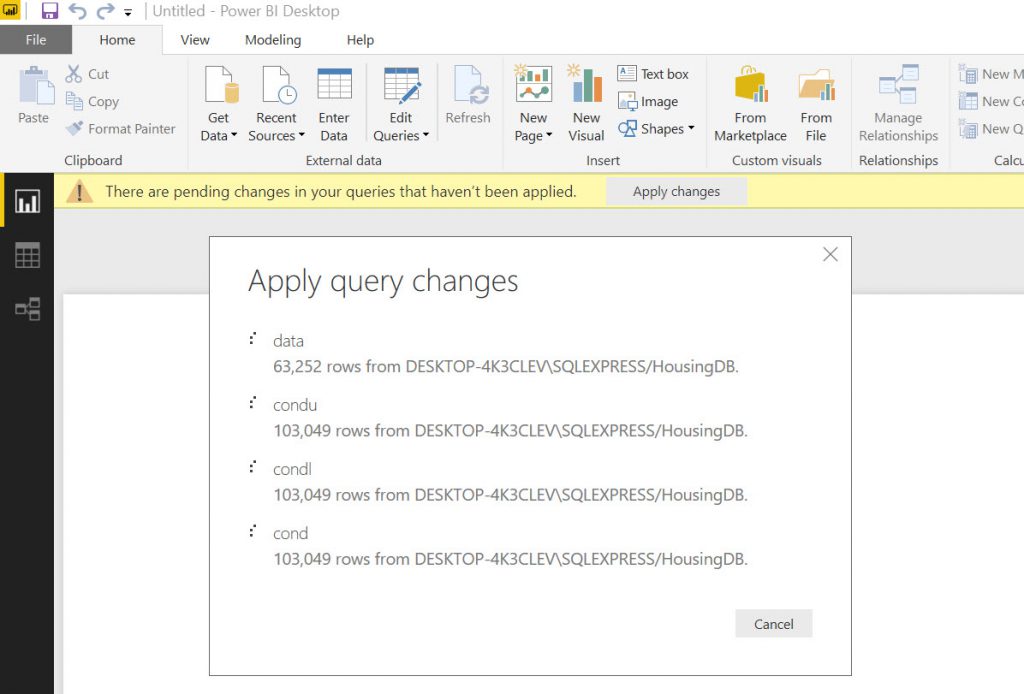Cancel the Apply query changes dialog
The width and height of the screenshot is (1024, 694).
click(773, 624)
